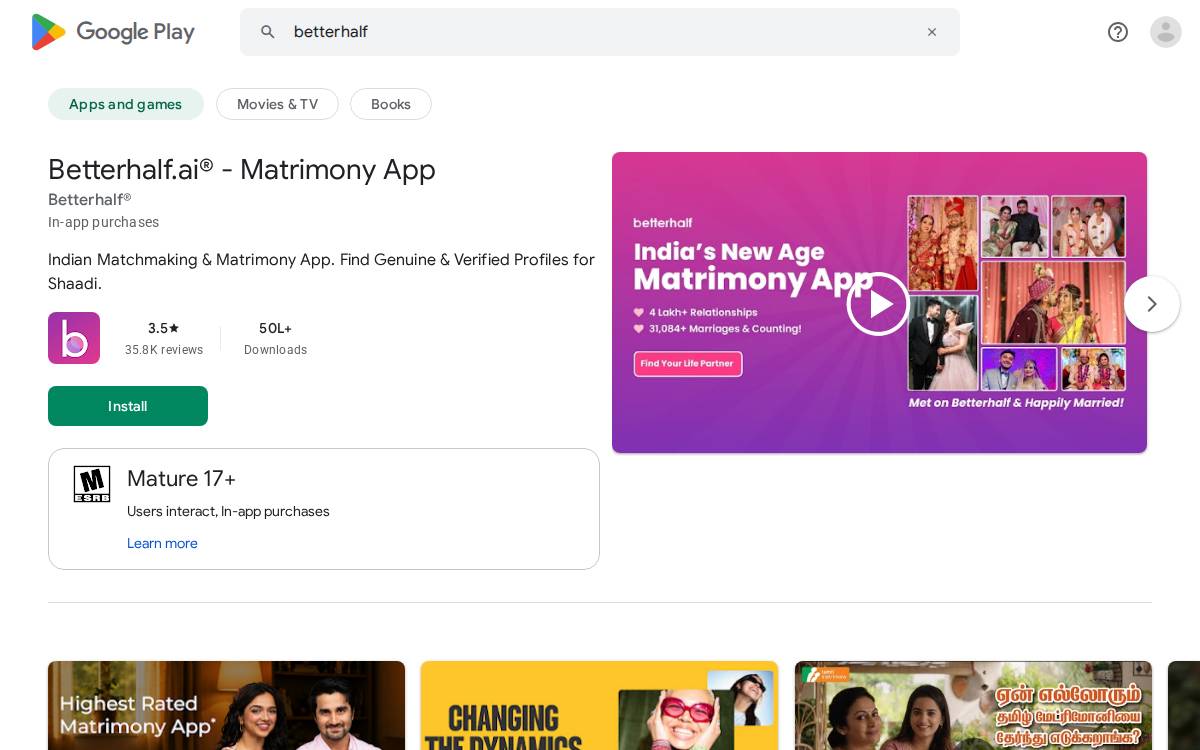Click the Mature 17+ heading
Image resolution: width=1200 pixels, height=750 pixels.
(182, 478)
